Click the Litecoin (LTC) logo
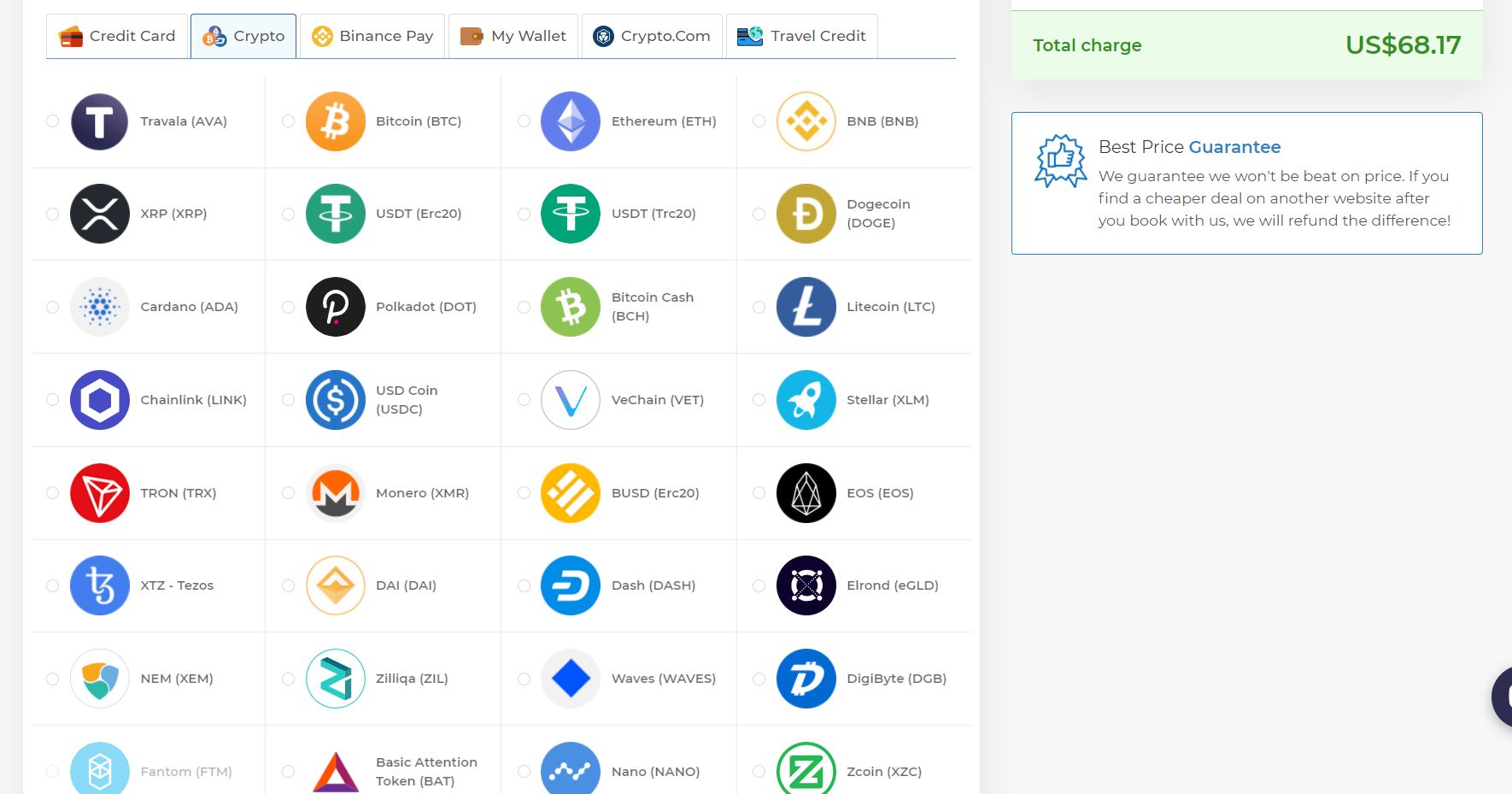Viewport: 1512px width, 794px height. (x=806, y=307)
